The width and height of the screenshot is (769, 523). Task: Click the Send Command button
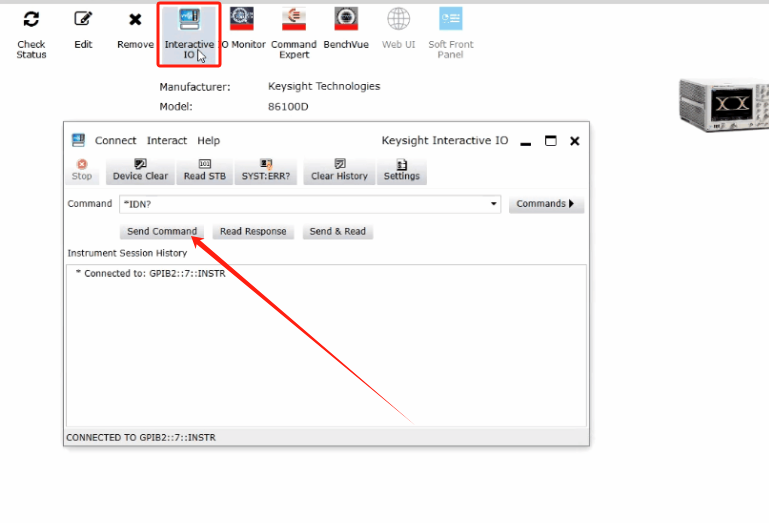click(x=162, y=232)
